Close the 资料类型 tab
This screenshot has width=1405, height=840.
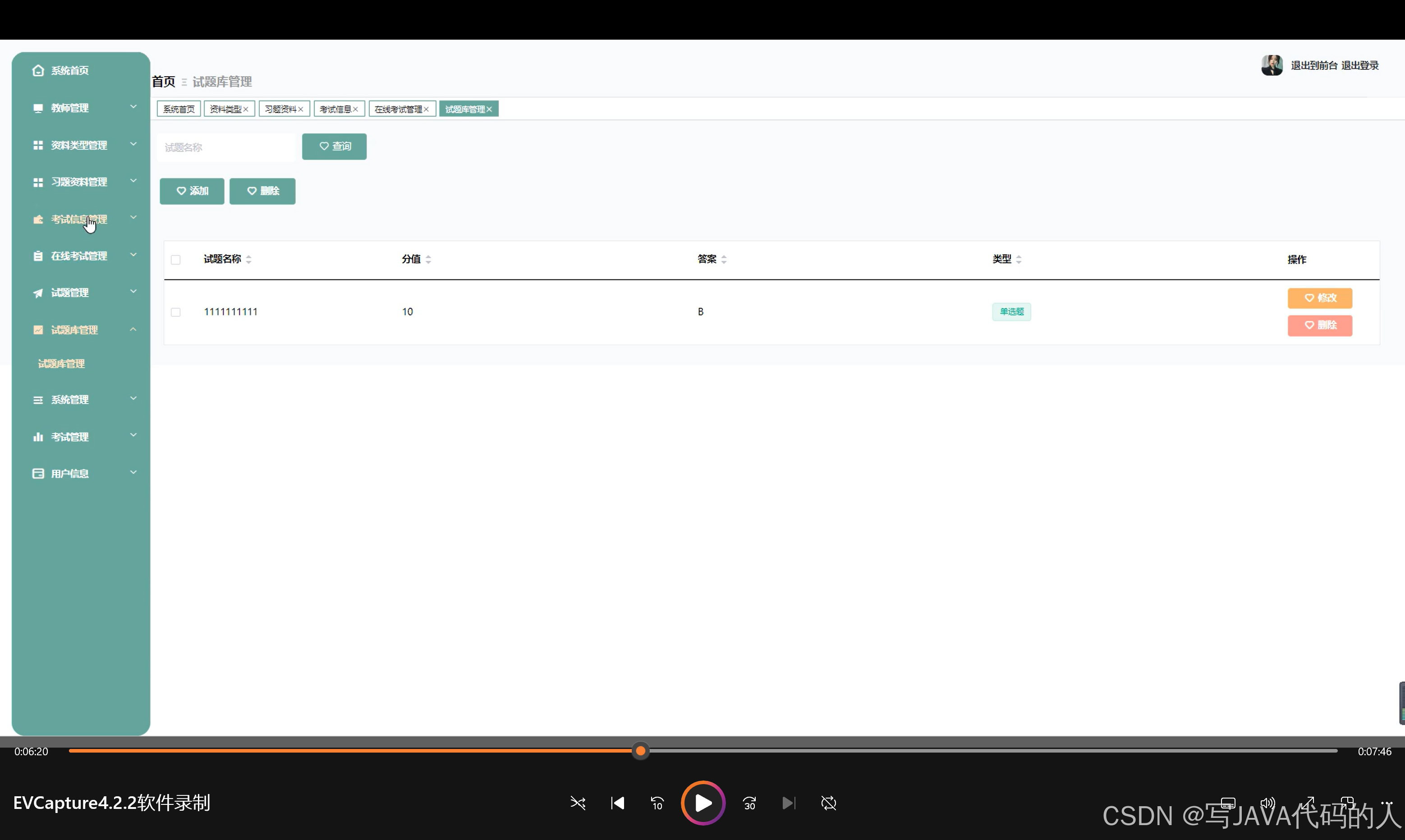[x=246, y=109]
